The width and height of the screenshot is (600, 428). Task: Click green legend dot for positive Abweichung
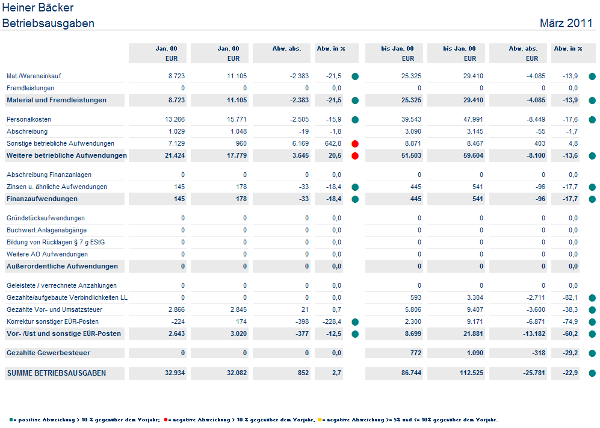point(11,420)
